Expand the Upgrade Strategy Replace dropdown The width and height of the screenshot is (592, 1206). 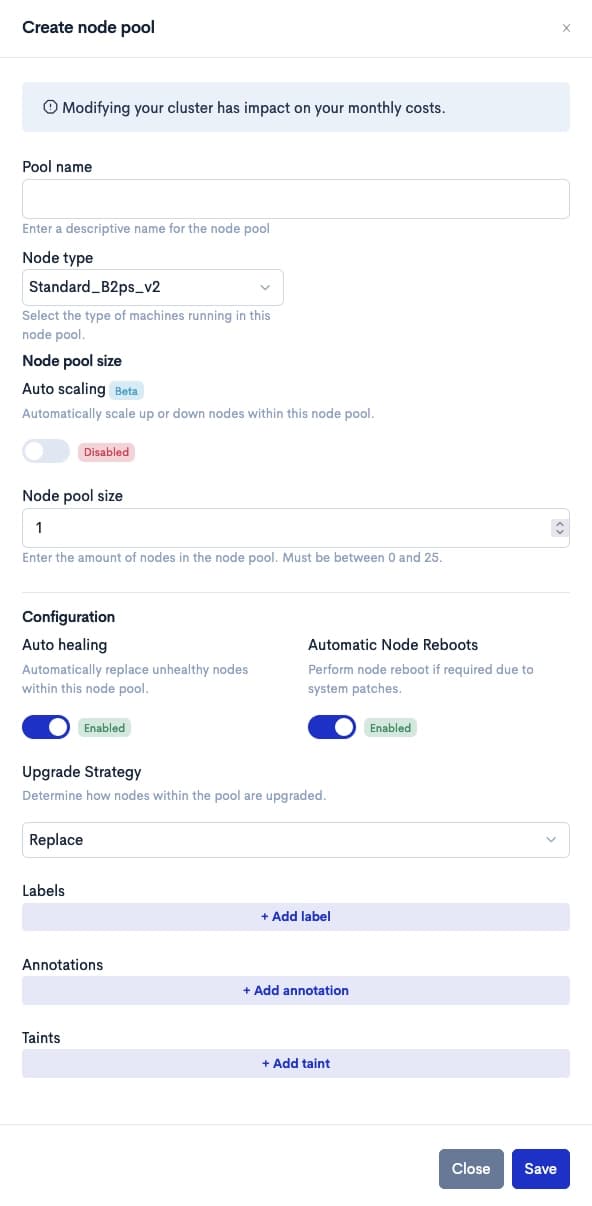click(296, 840)
